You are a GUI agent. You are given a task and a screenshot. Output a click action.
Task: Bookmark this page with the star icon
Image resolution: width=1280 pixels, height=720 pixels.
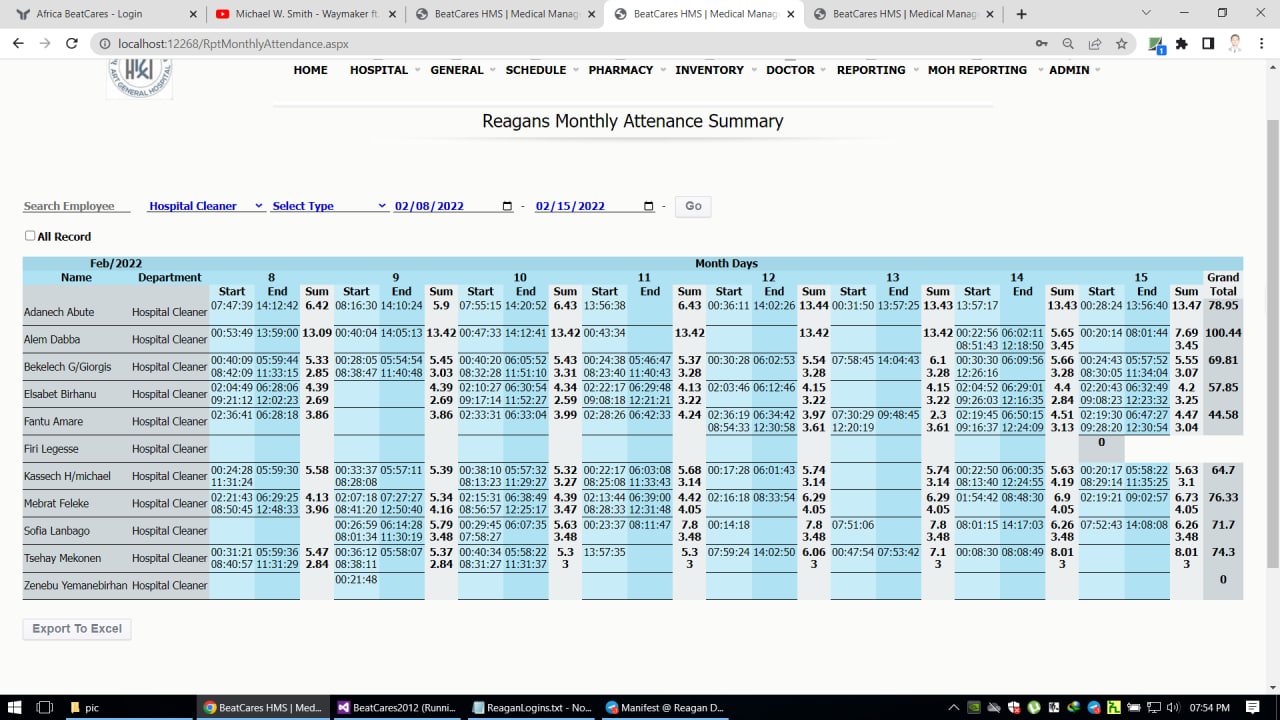click(x=1122, y=44)
